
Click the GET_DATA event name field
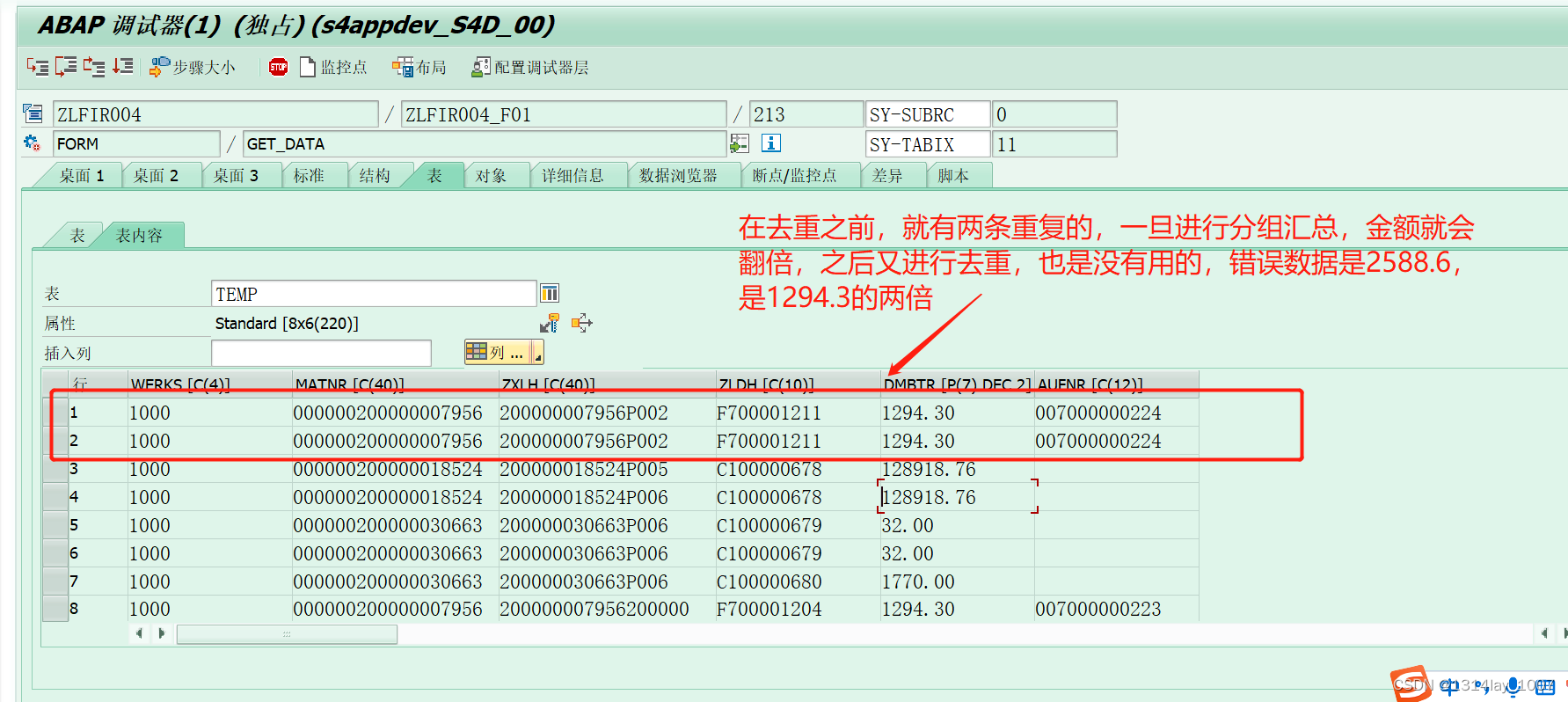point(485,143)
